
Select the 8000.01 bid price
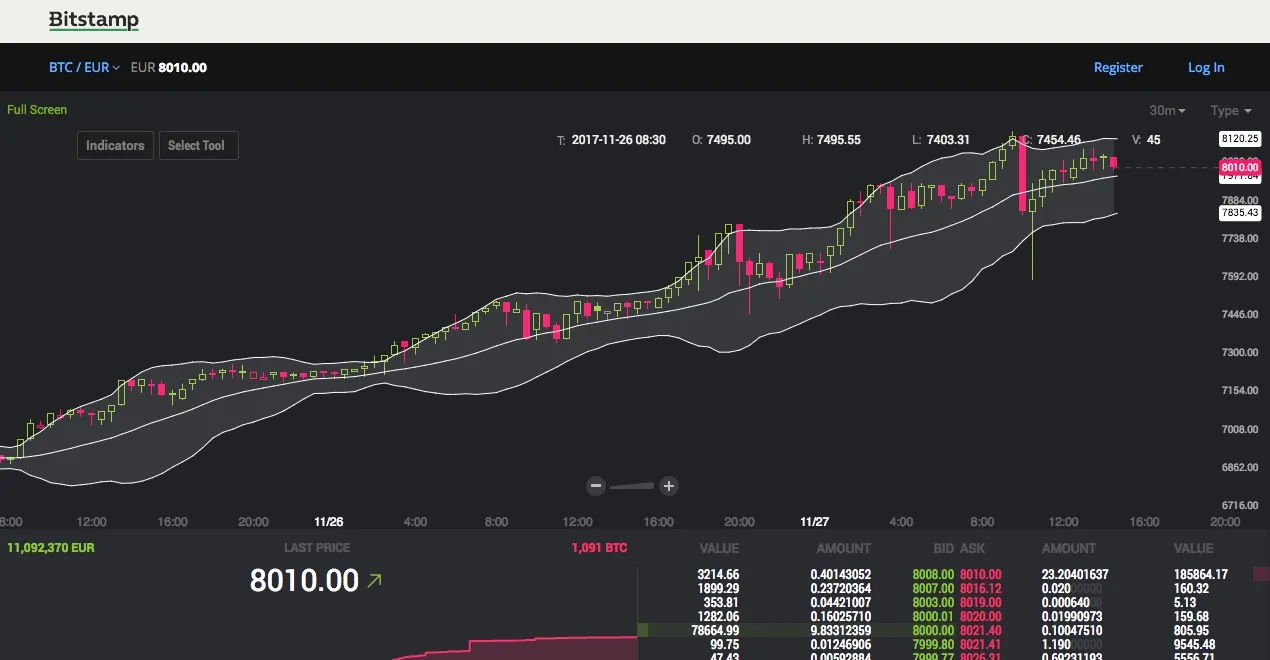click(932, 617)
